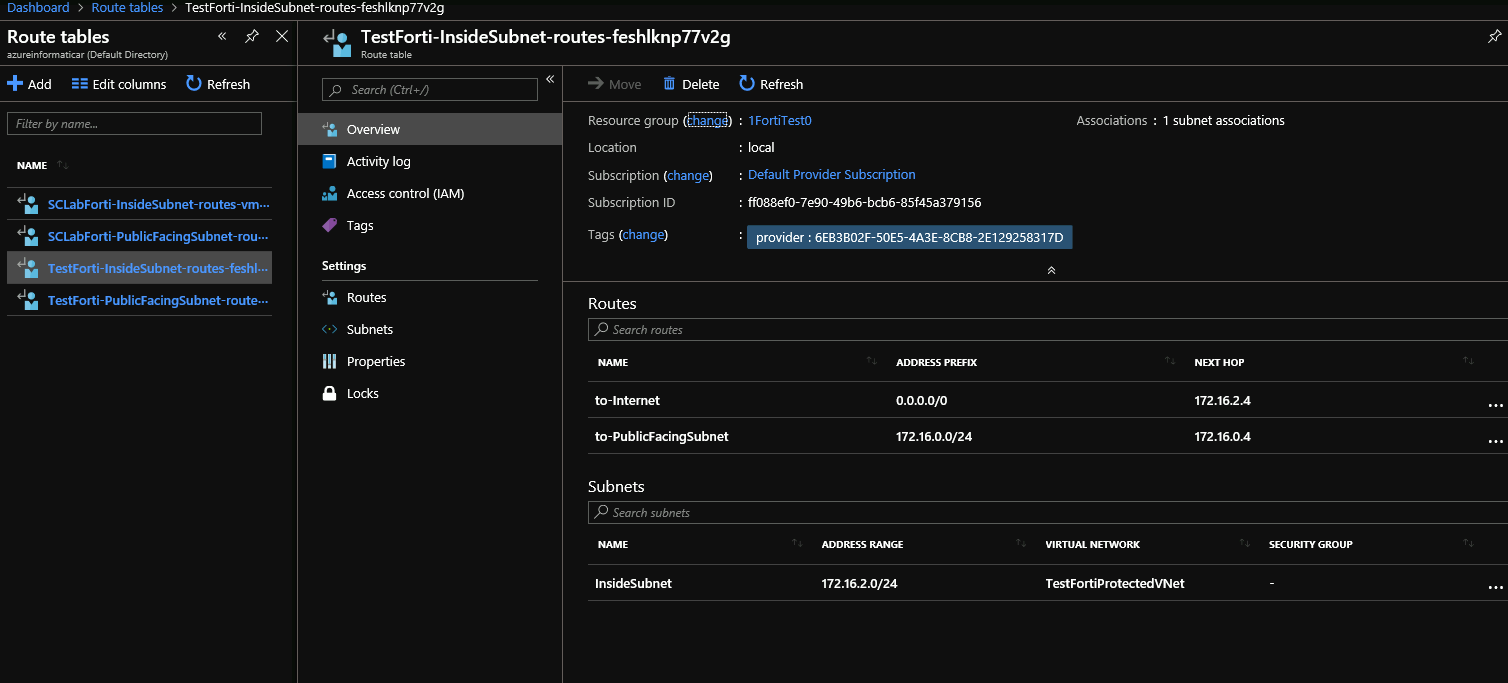Click the Add plus icon in Route tables
Screen dimensions: 1508x683
[x=15, y=84]
